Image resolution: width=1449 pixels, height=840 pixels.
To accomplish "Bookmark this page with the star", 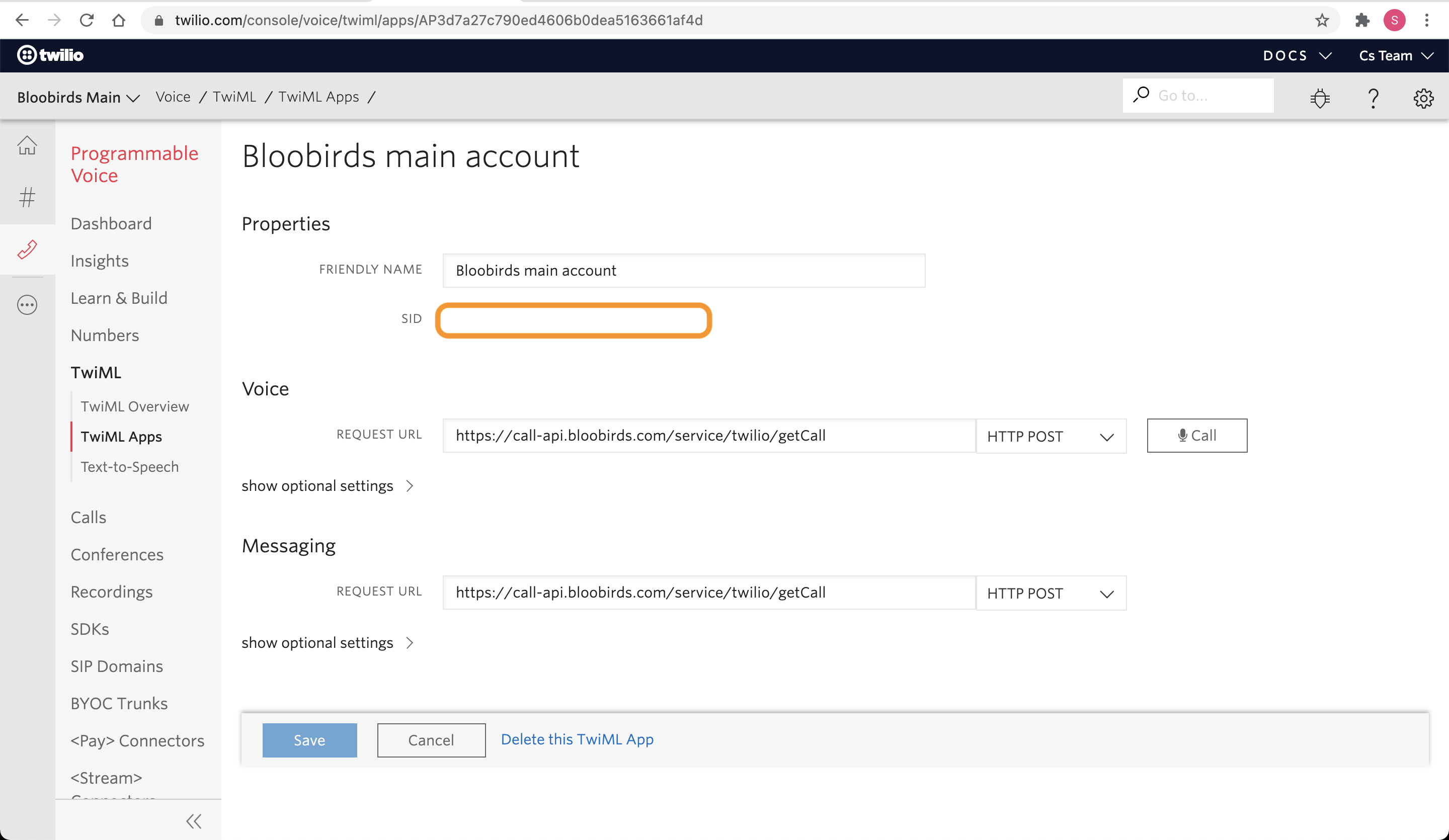I will (1322, 20).
